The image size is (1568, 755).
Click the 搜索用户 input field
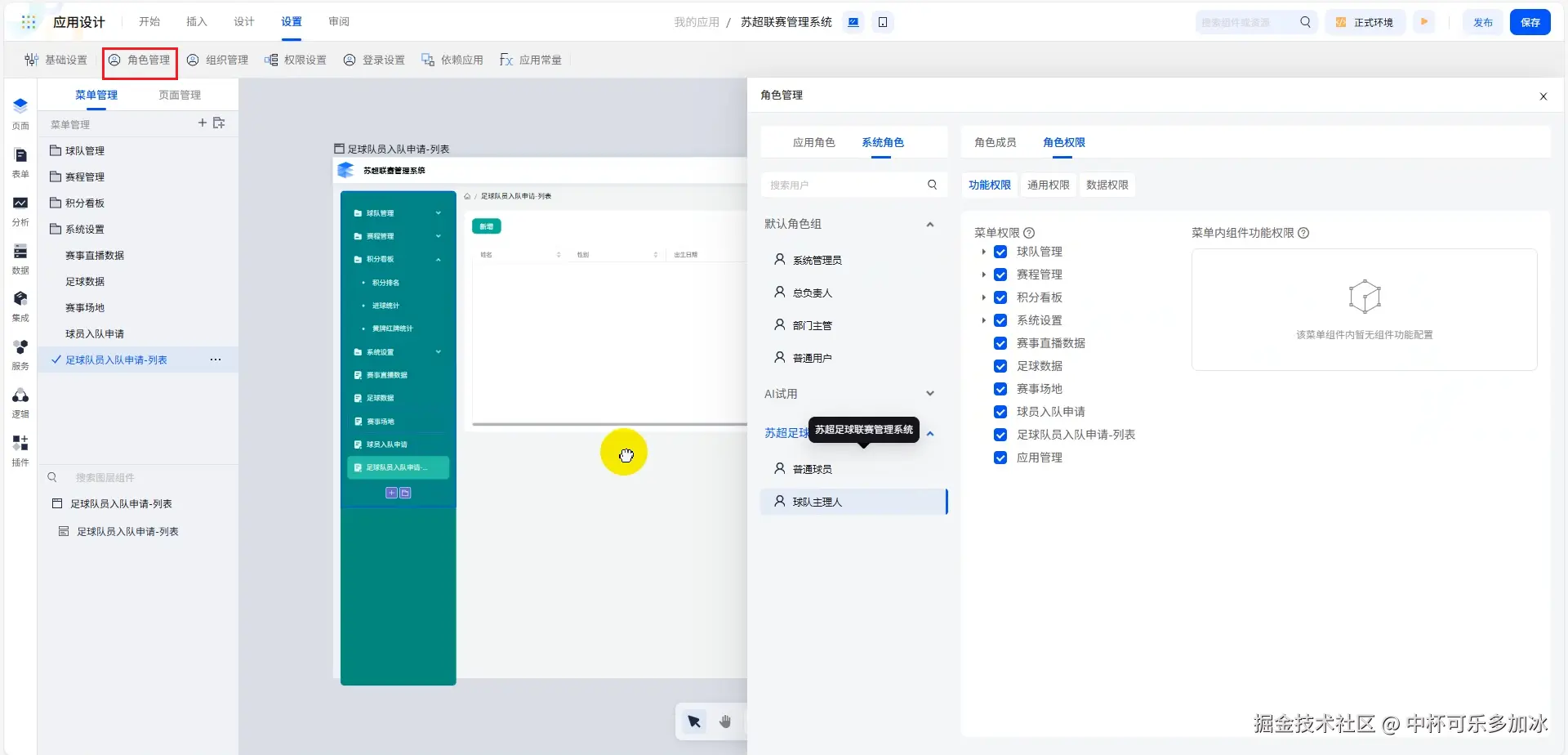click(853, 185)
